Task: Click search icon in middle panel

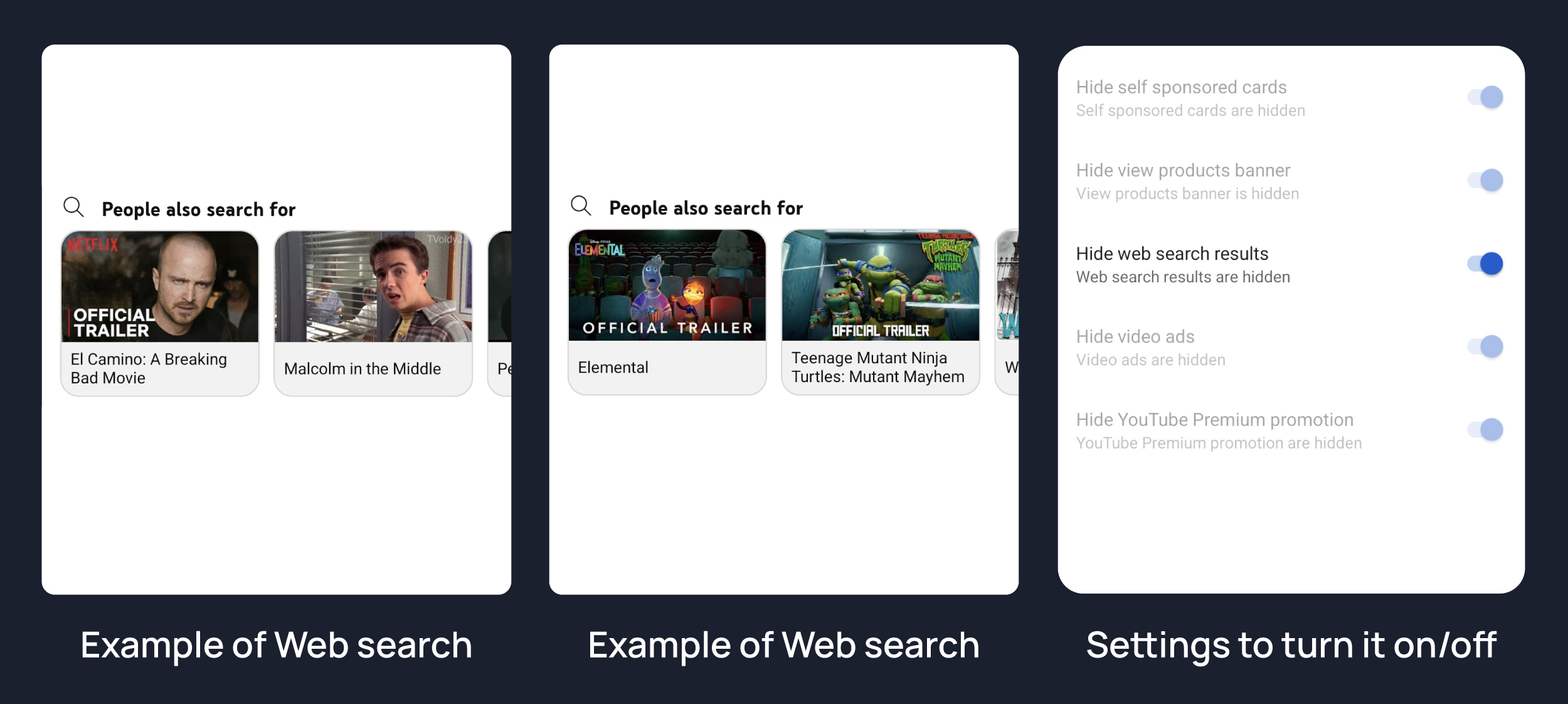Action: click(581, 206)
